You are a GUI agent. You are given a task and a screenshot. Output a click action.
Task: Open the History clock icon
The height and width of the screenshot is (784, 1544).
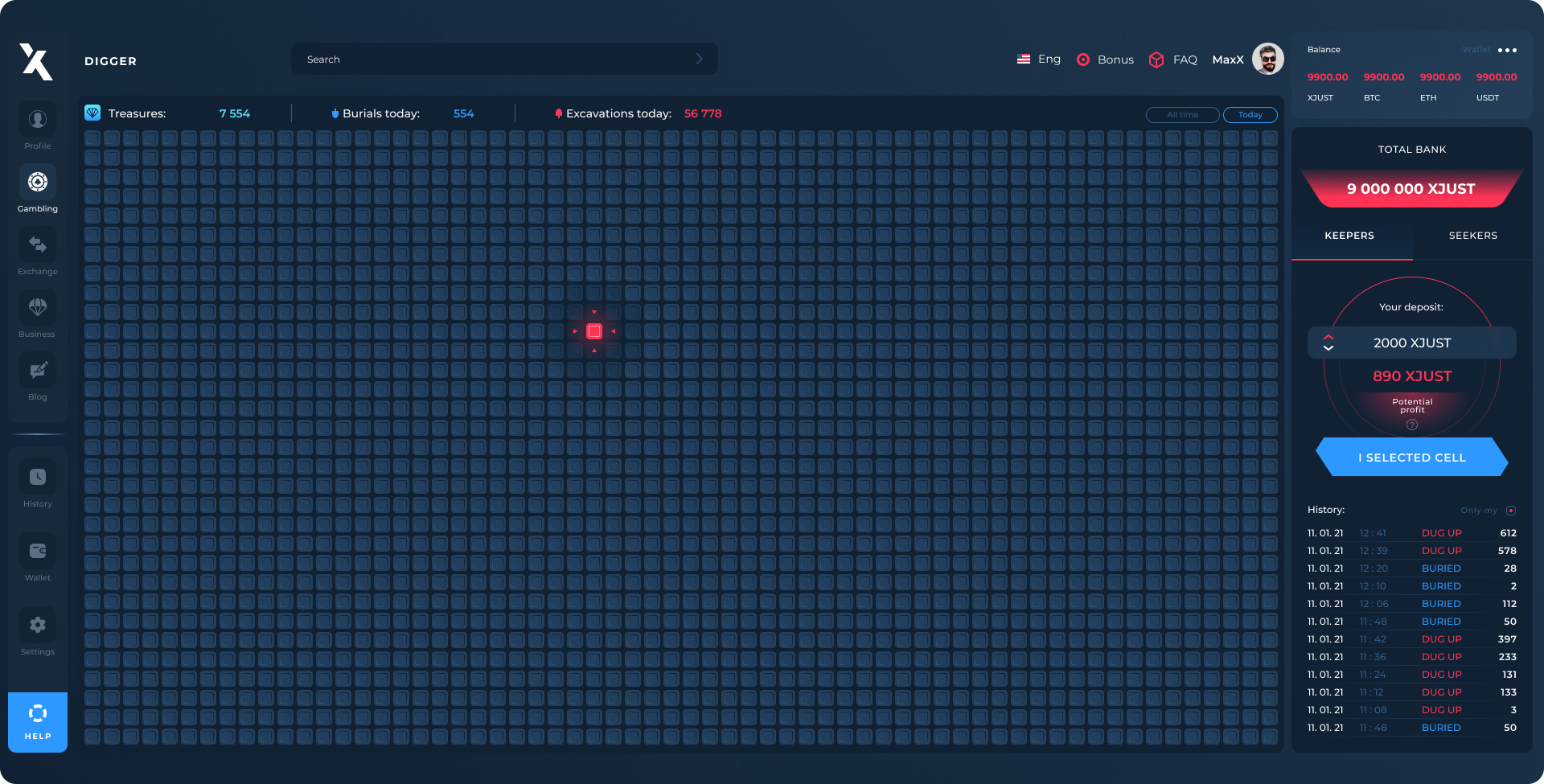point(38,477)
